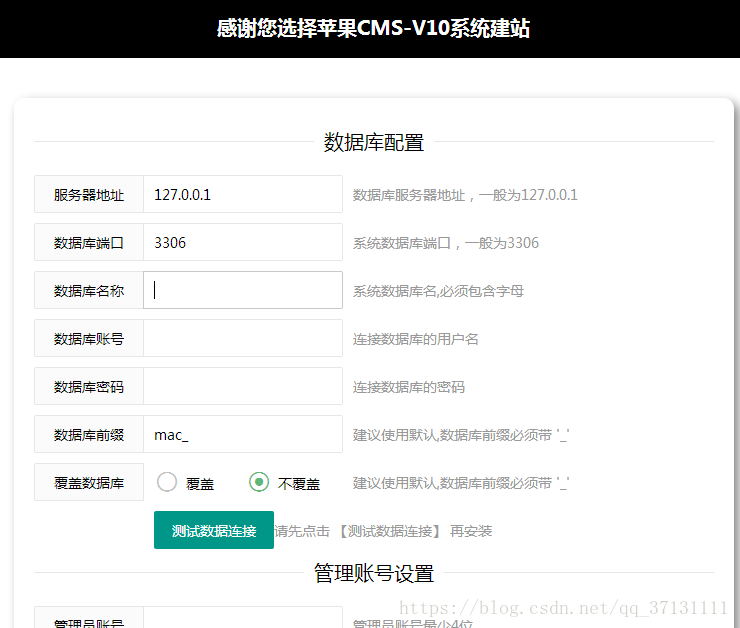This screenshot has height=628, width=740.
Task: Click the 覆盖数据库 field label
Action: tap(89, 483)
